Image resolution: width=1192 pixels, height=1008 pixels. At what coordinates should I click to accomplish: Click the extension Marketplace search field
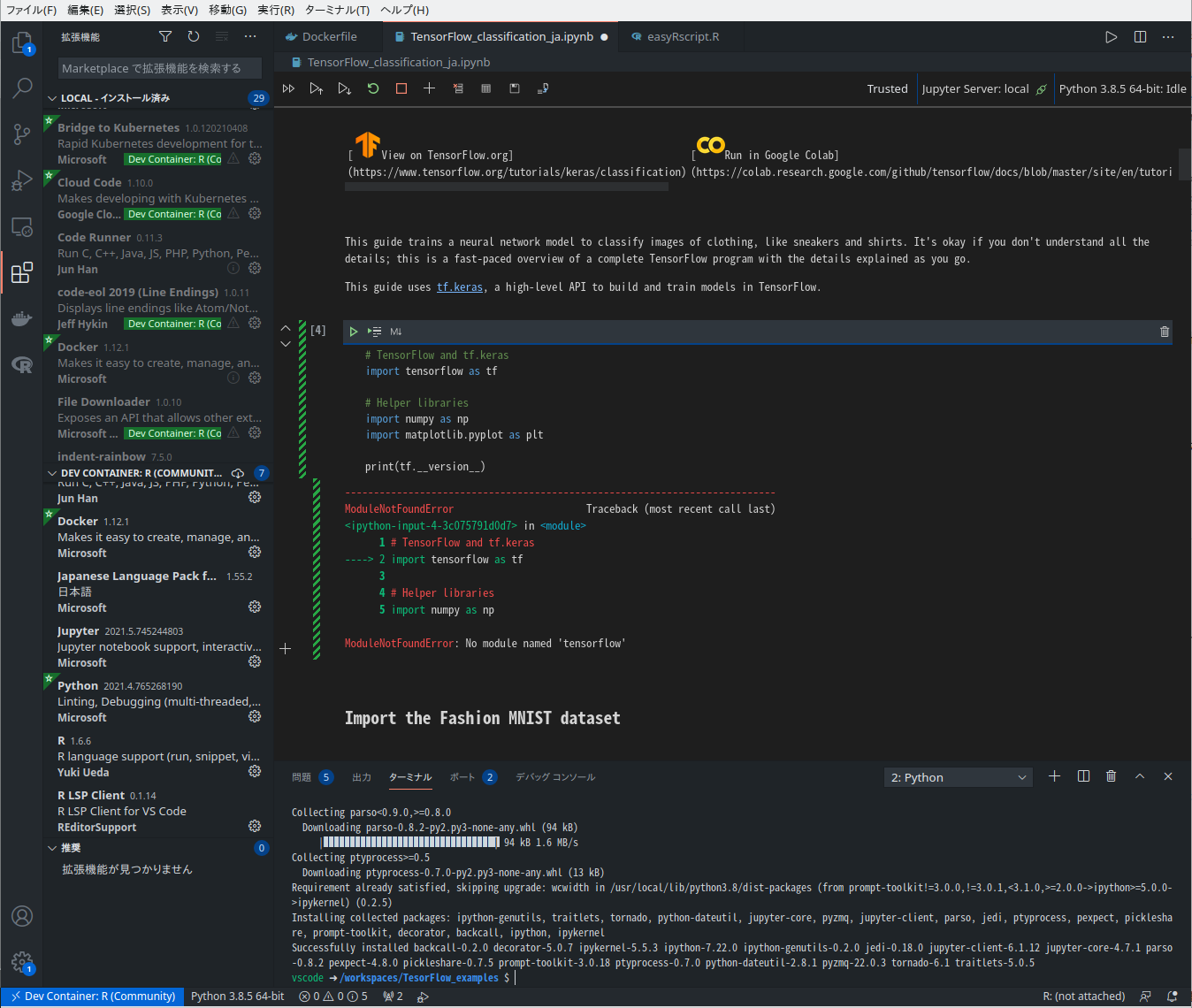tap(159, 68)
